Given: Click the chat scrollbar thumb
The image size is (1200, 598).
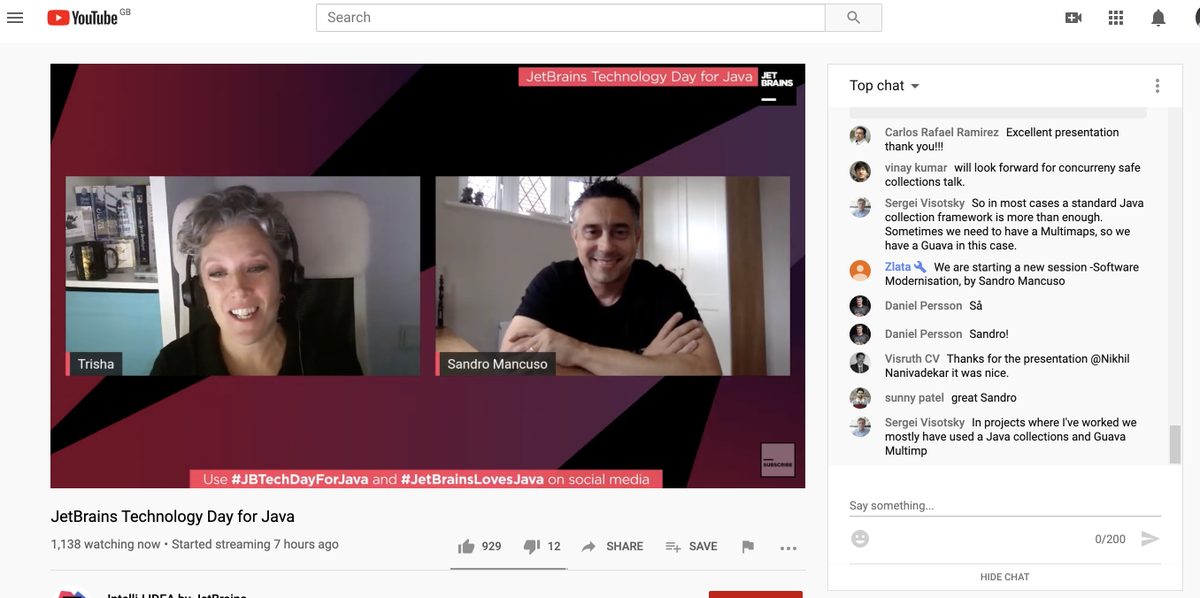Looking at the screenshot, I should tap(1175, 444).
